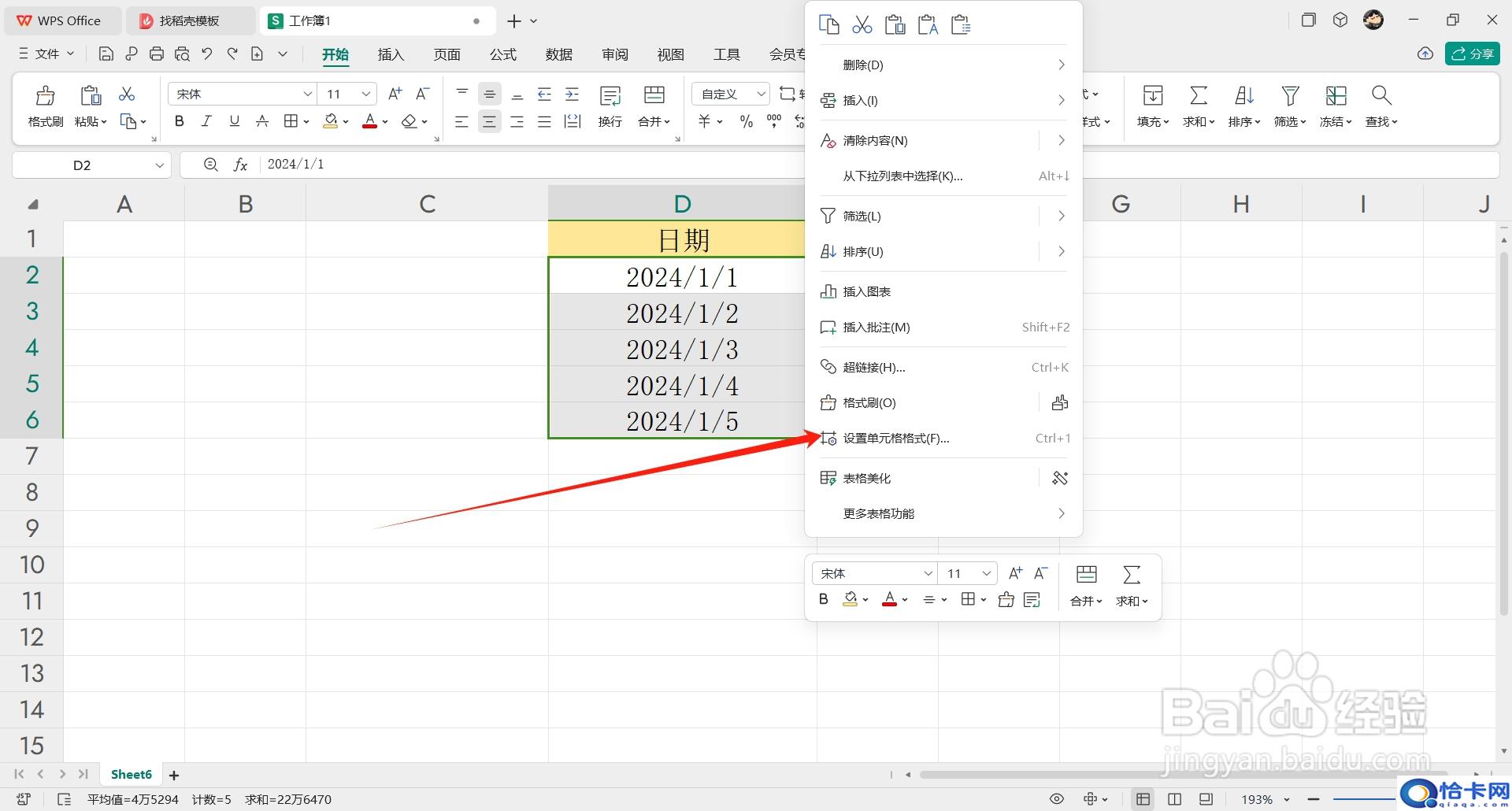Click the increase indent icon
The image size is (1512, 811).
click(x=573, y=94)
